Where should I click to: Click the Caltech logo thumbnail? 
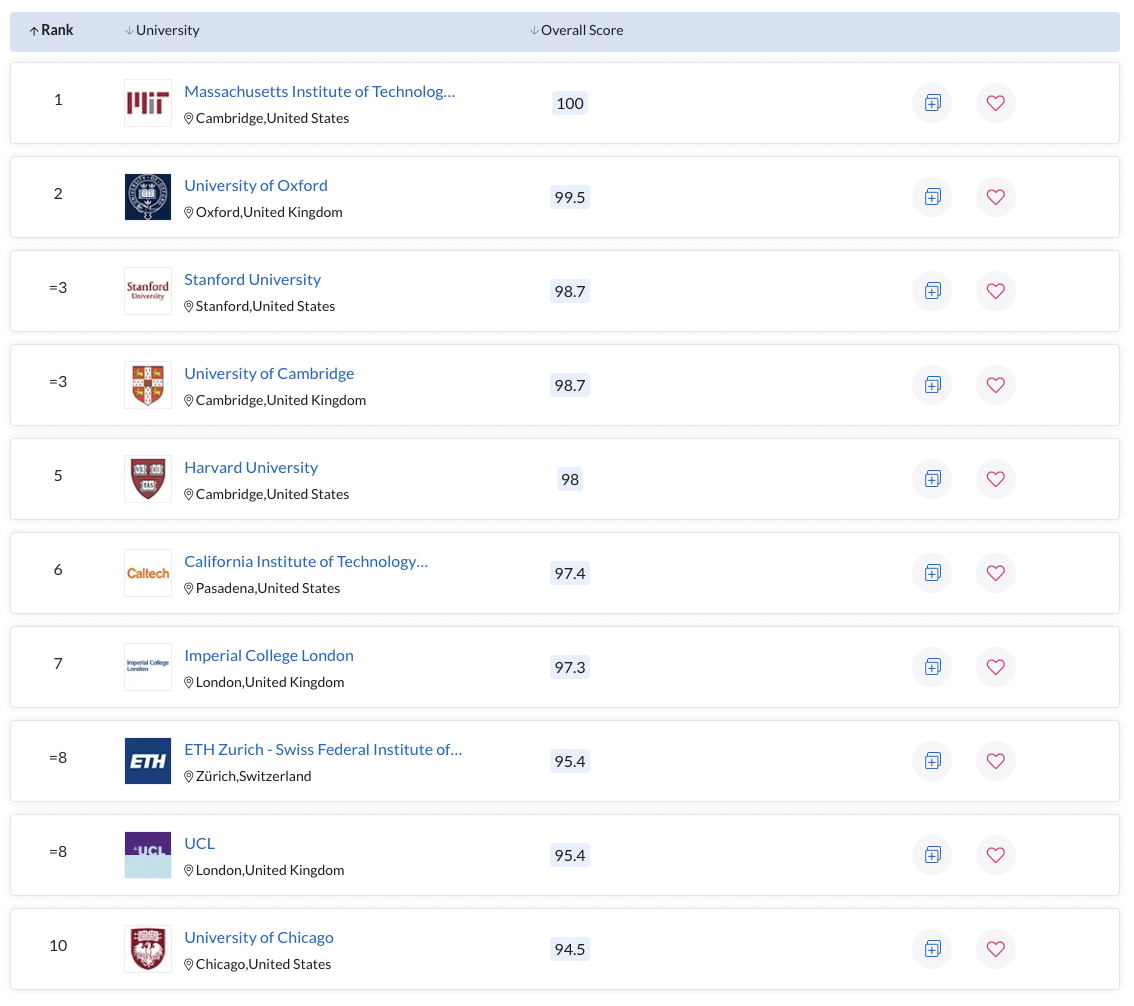pyautogui.click(x=147, y=573)
